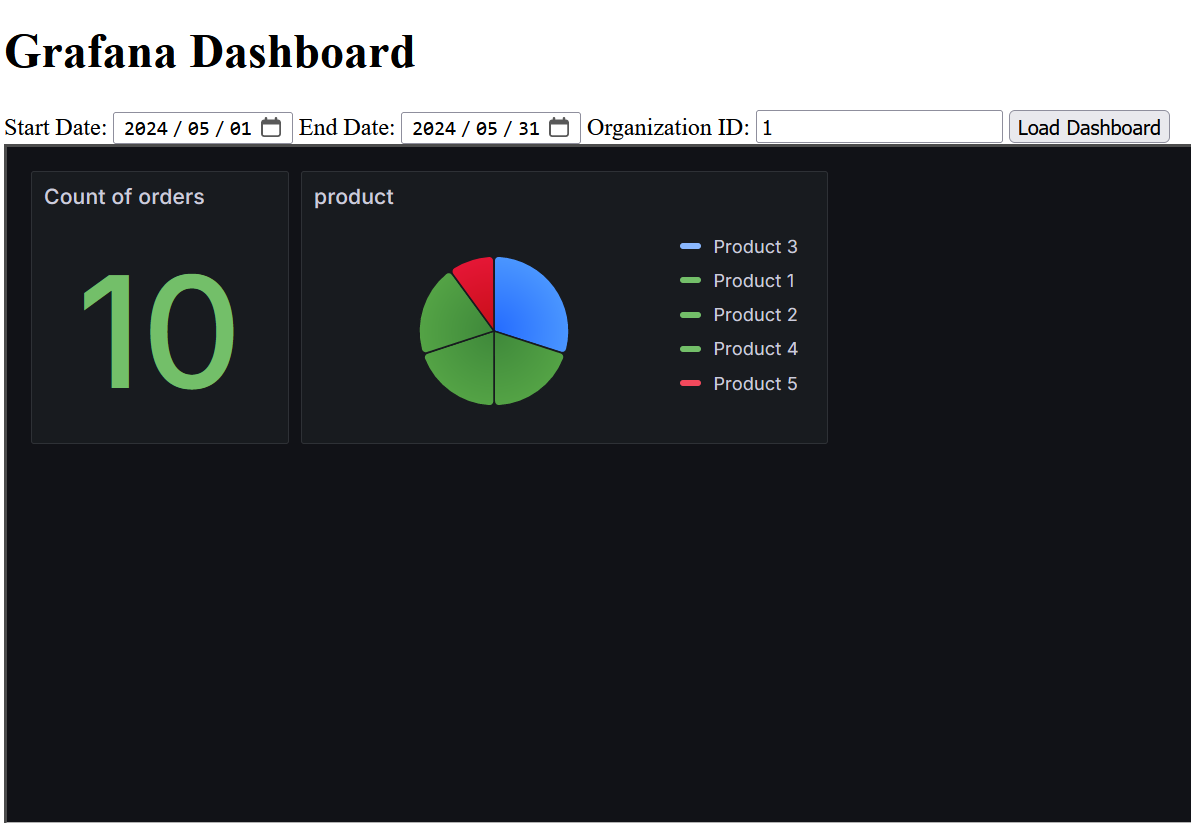
Task: Click the Product 1 legend color swatch
Action: (x=690, y=280)
